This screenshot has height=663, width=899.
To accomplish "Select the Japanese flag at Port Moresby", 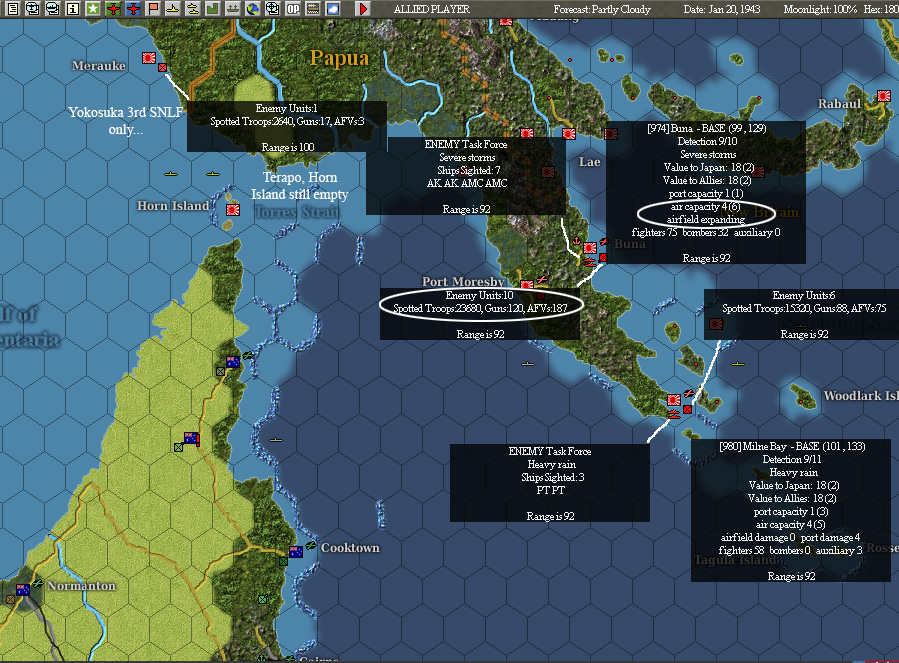I will 527,284.
